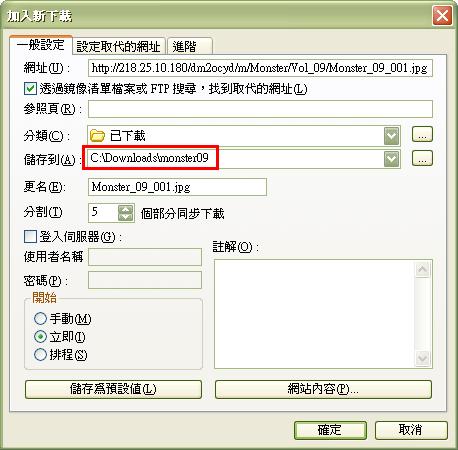
Task: Open the 進階 advanced tab
Action: tap(189, 46)
